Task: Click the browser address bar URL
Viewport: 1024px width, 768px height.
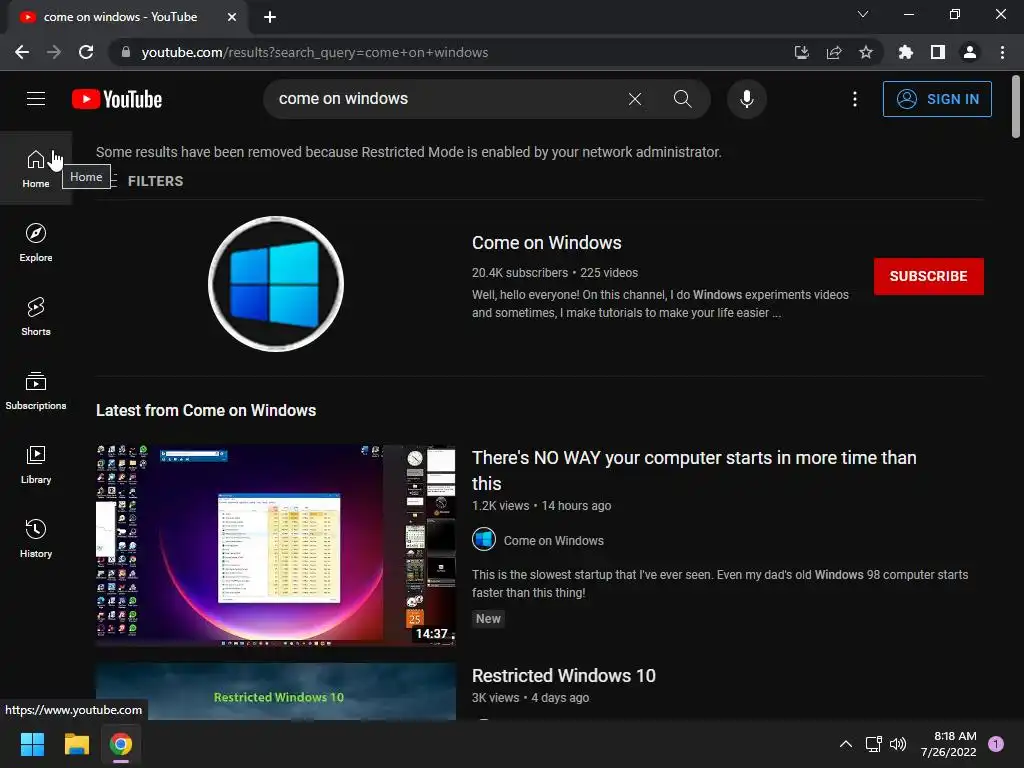Action: [315, 52]
